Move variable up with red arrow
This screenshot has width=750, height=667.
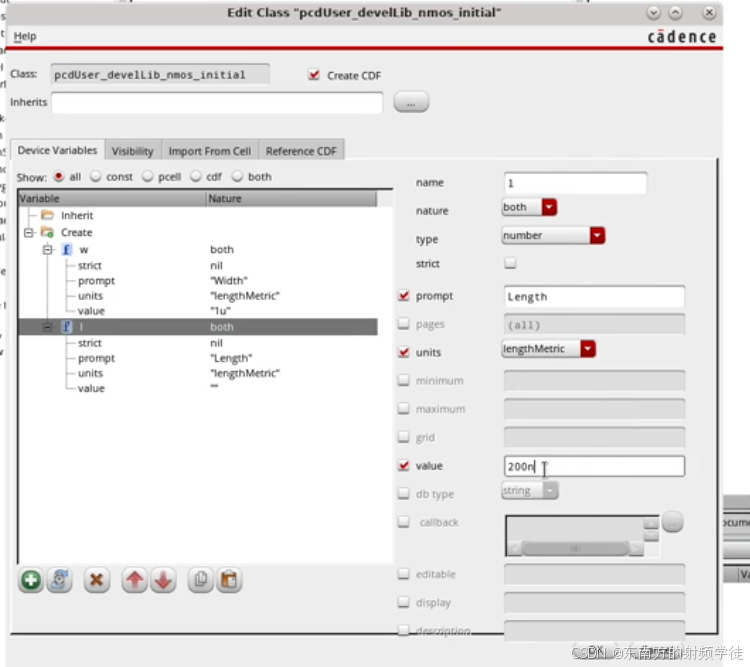[135, 580]
